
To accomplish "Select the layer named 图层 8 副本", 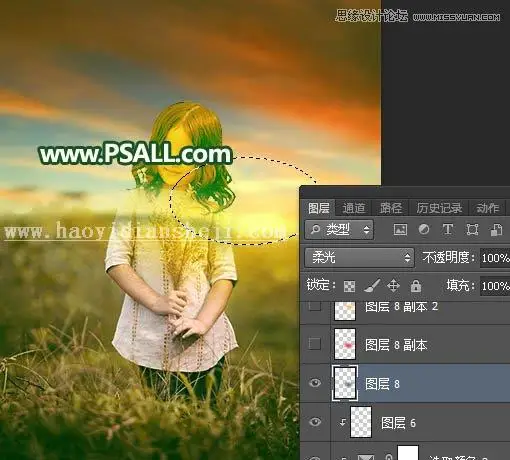I will click(396, 345).
